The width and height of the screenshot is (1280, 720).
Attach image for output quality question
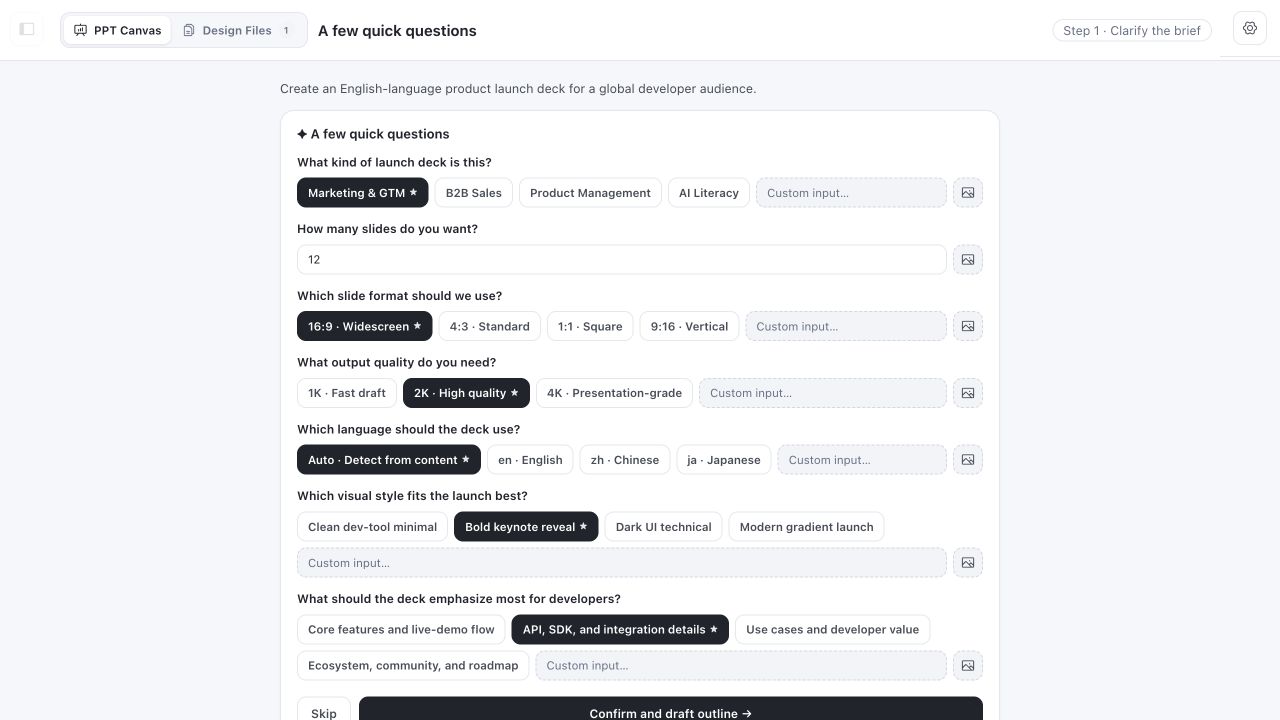coord(968,393)
